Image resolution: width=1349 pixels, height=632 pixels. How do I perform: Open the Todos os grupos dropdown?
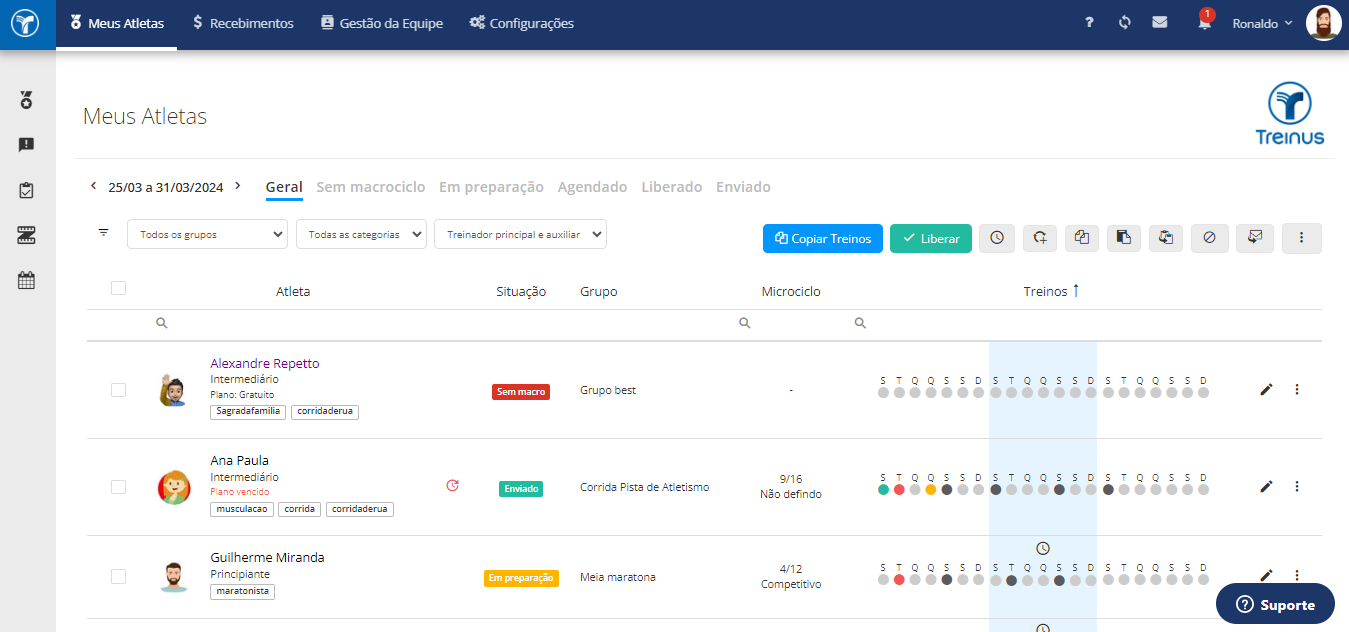click(x=208, y=234)
